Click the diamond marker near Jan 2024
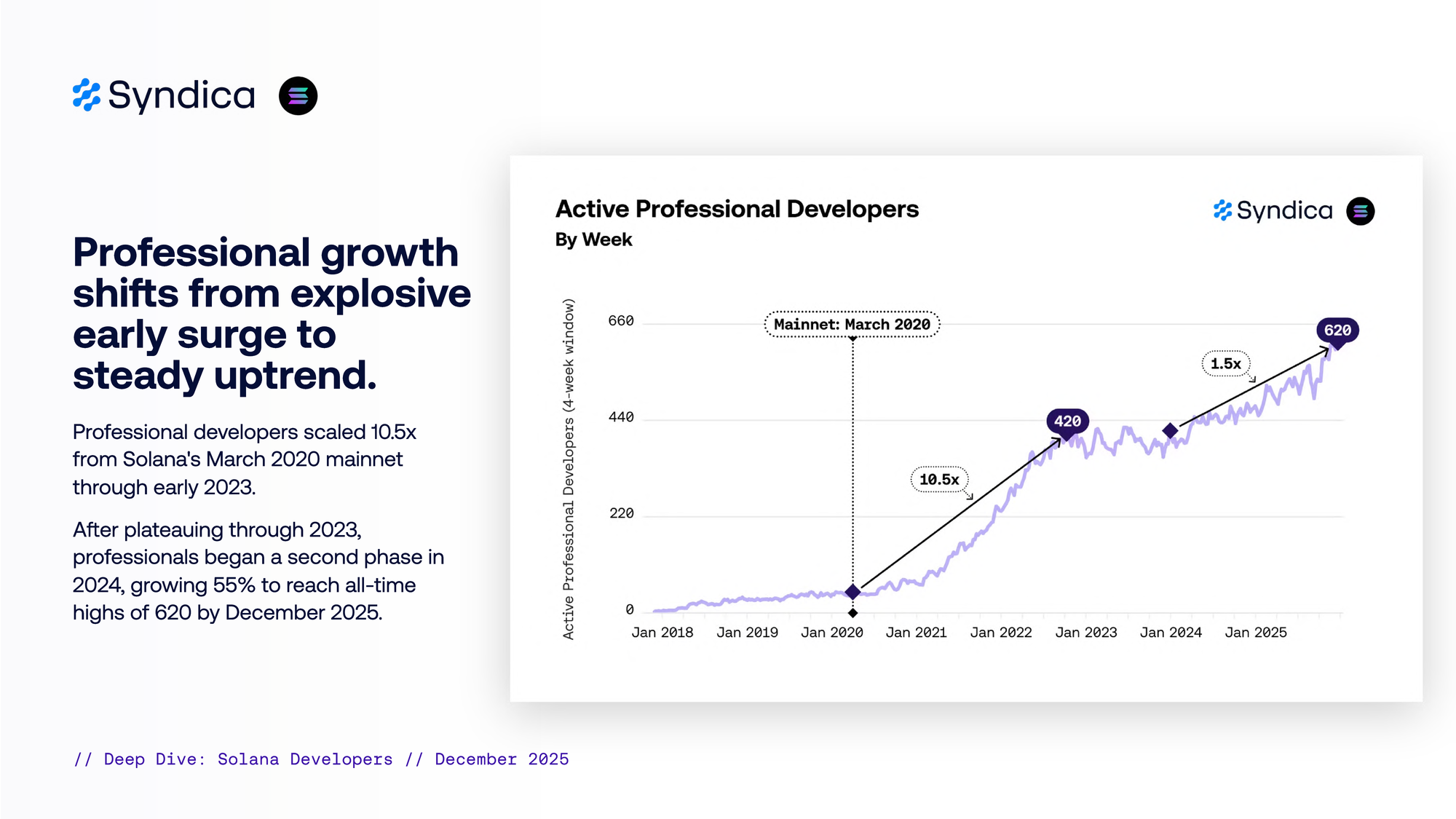1456x819 pixels. pos(1170,431)
